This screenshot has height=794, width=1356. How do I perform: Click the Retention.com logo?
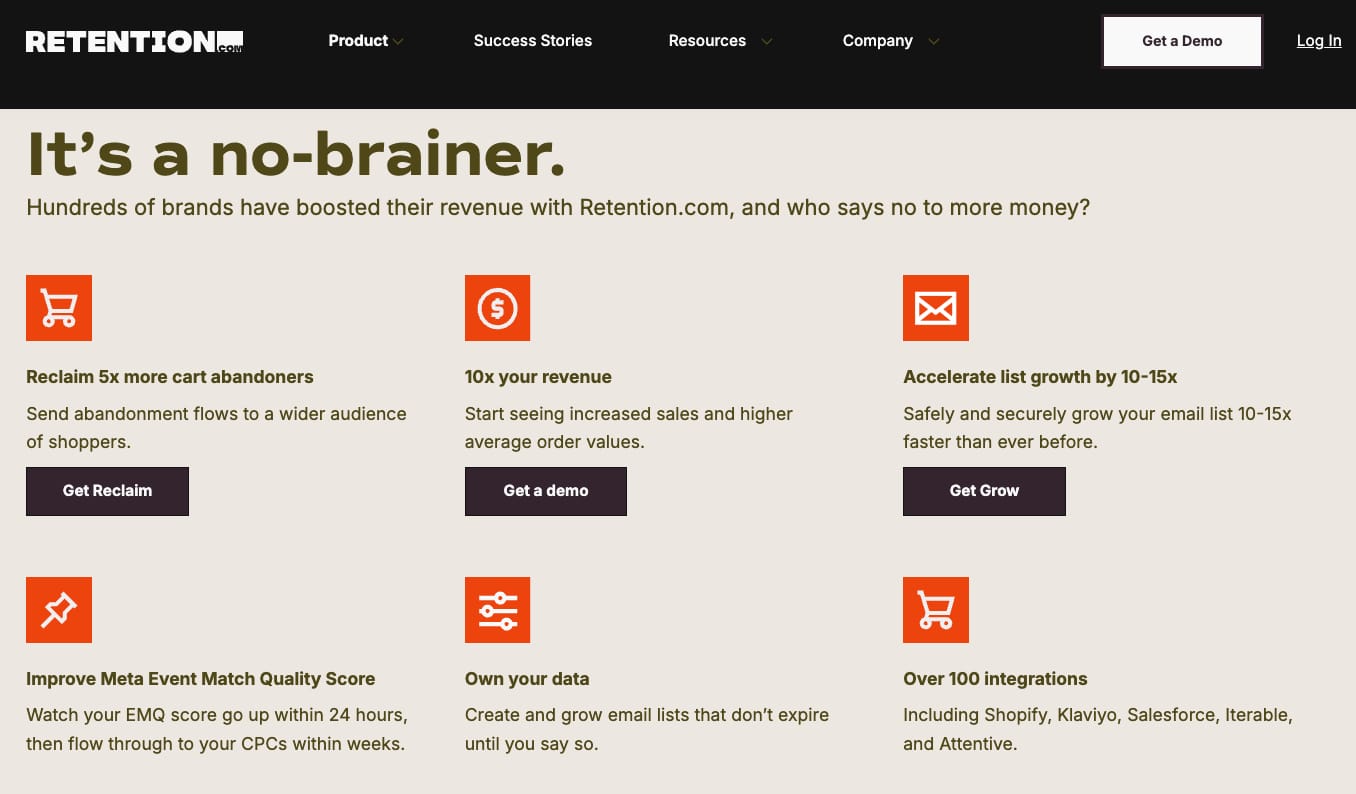[134, 41]
